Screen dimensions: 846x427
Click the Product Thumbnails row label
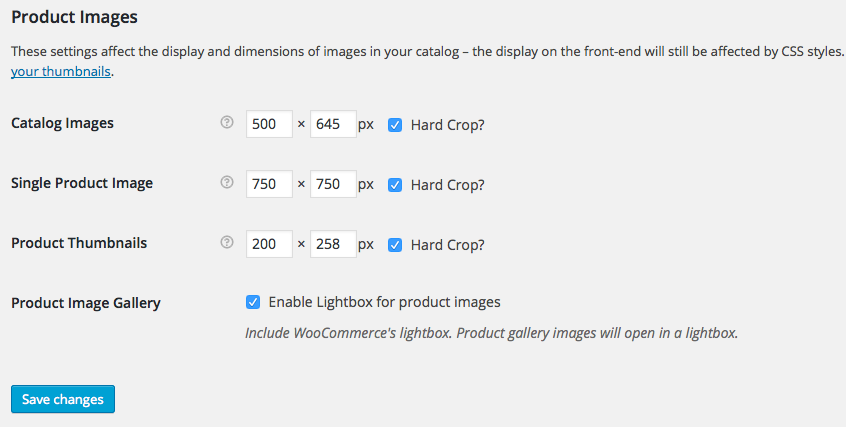(x=79, y=243)
